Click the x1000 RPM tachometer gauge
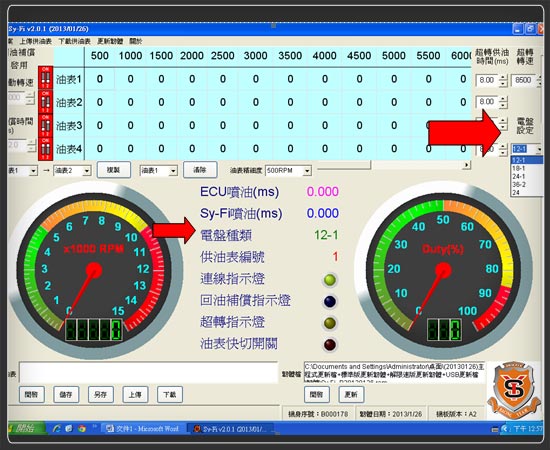 94,270
